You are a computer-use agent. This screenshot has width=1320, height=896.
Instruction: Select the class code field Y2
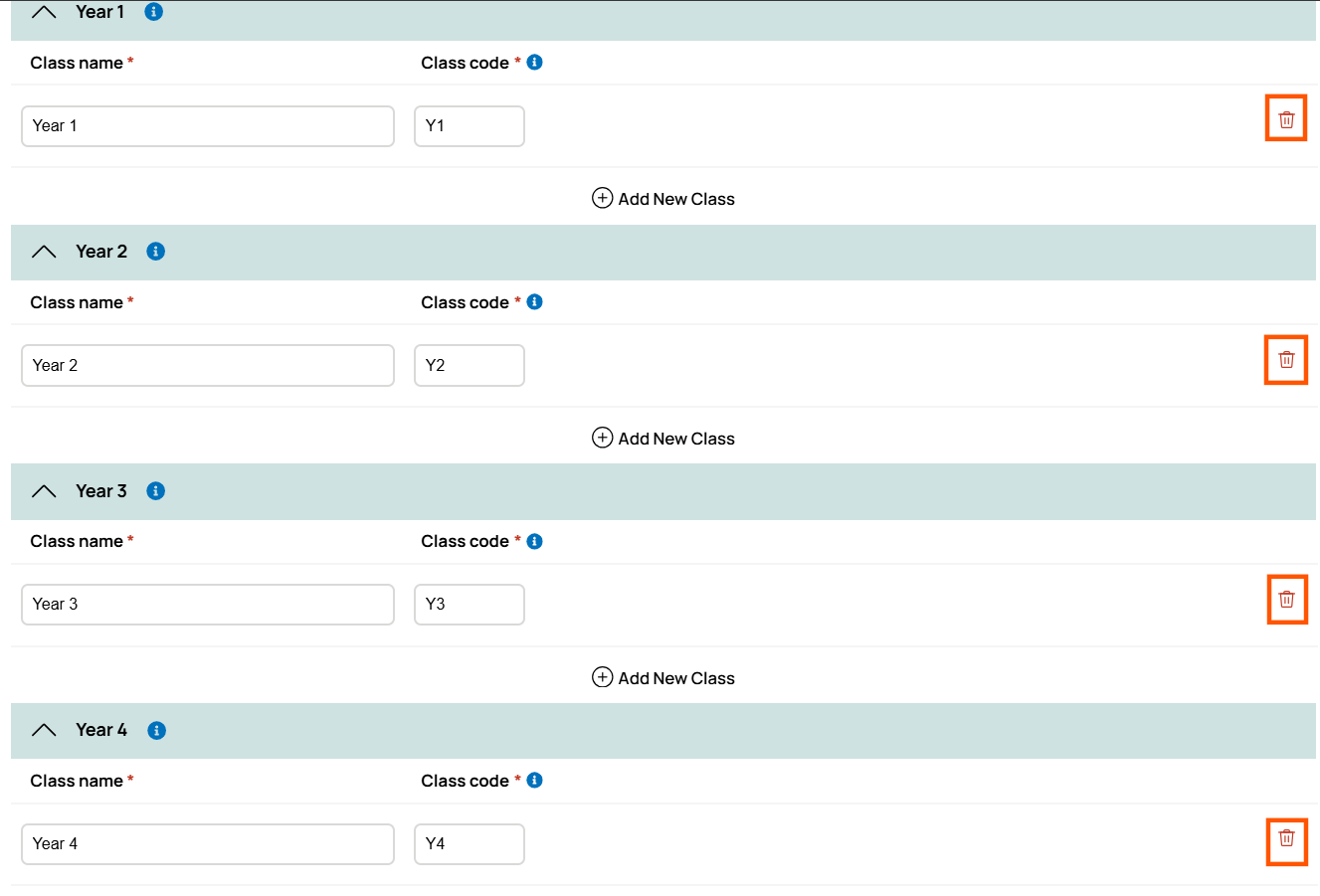coord(470,366)
